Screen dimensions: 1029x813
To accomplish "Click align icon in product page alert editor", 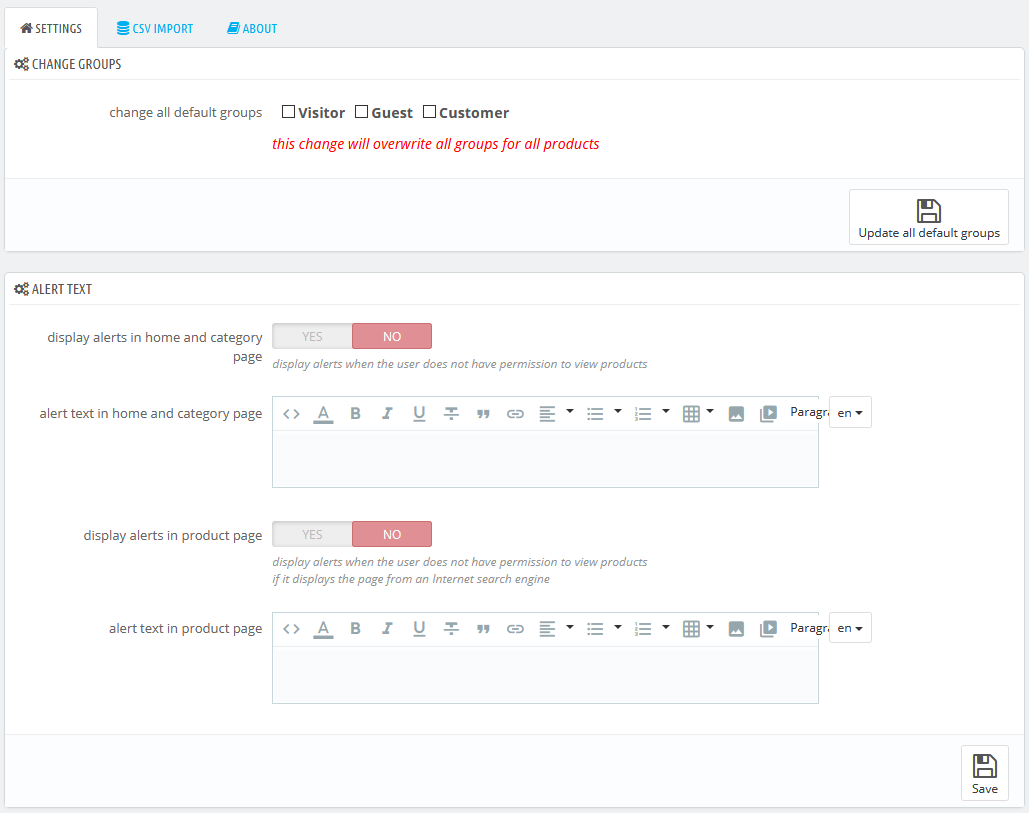I will click(547, 629).
